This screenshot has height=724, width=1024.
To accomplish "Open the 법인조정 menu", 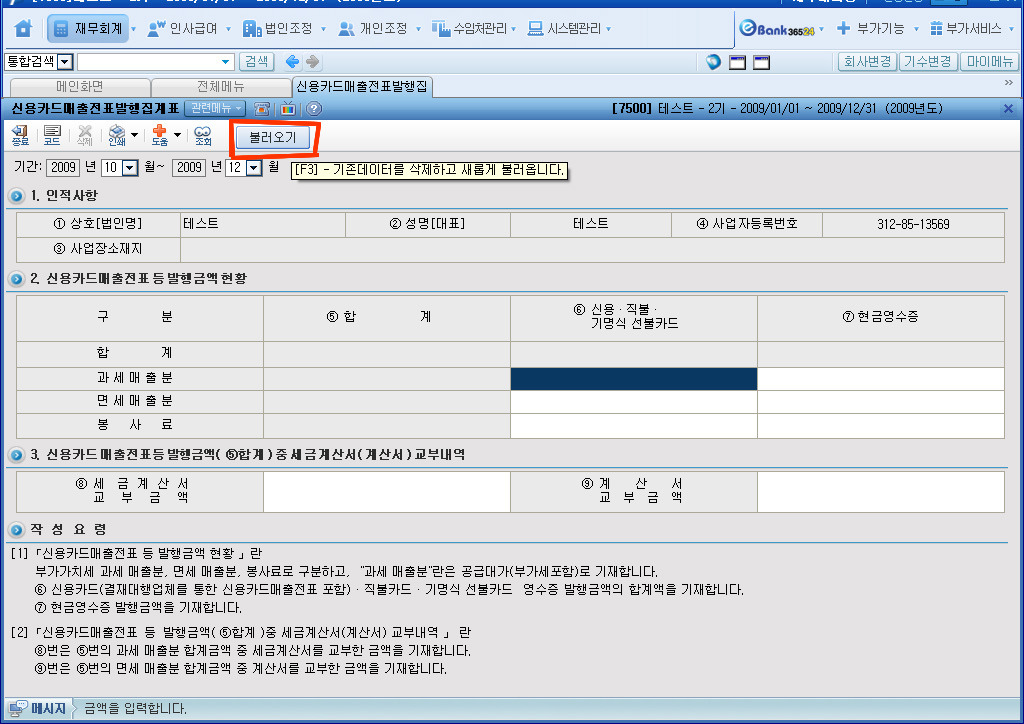I will tap(277, 29).
